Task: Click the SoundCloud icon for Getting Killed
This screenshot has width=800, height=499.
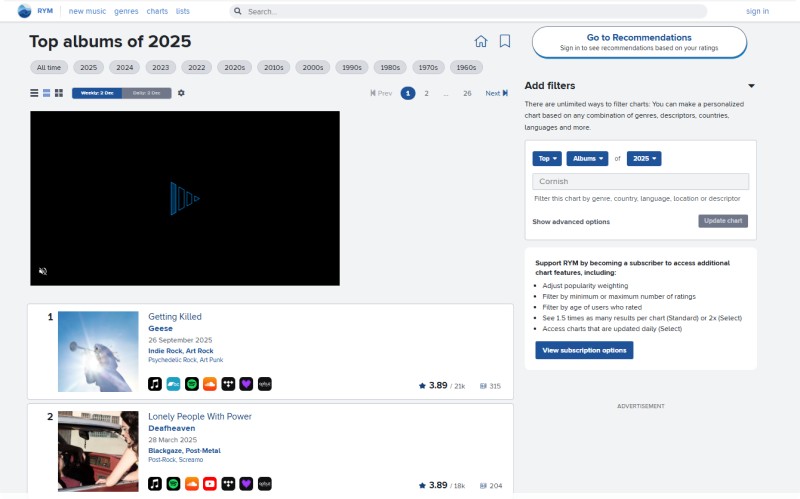Action: [209, 384]
